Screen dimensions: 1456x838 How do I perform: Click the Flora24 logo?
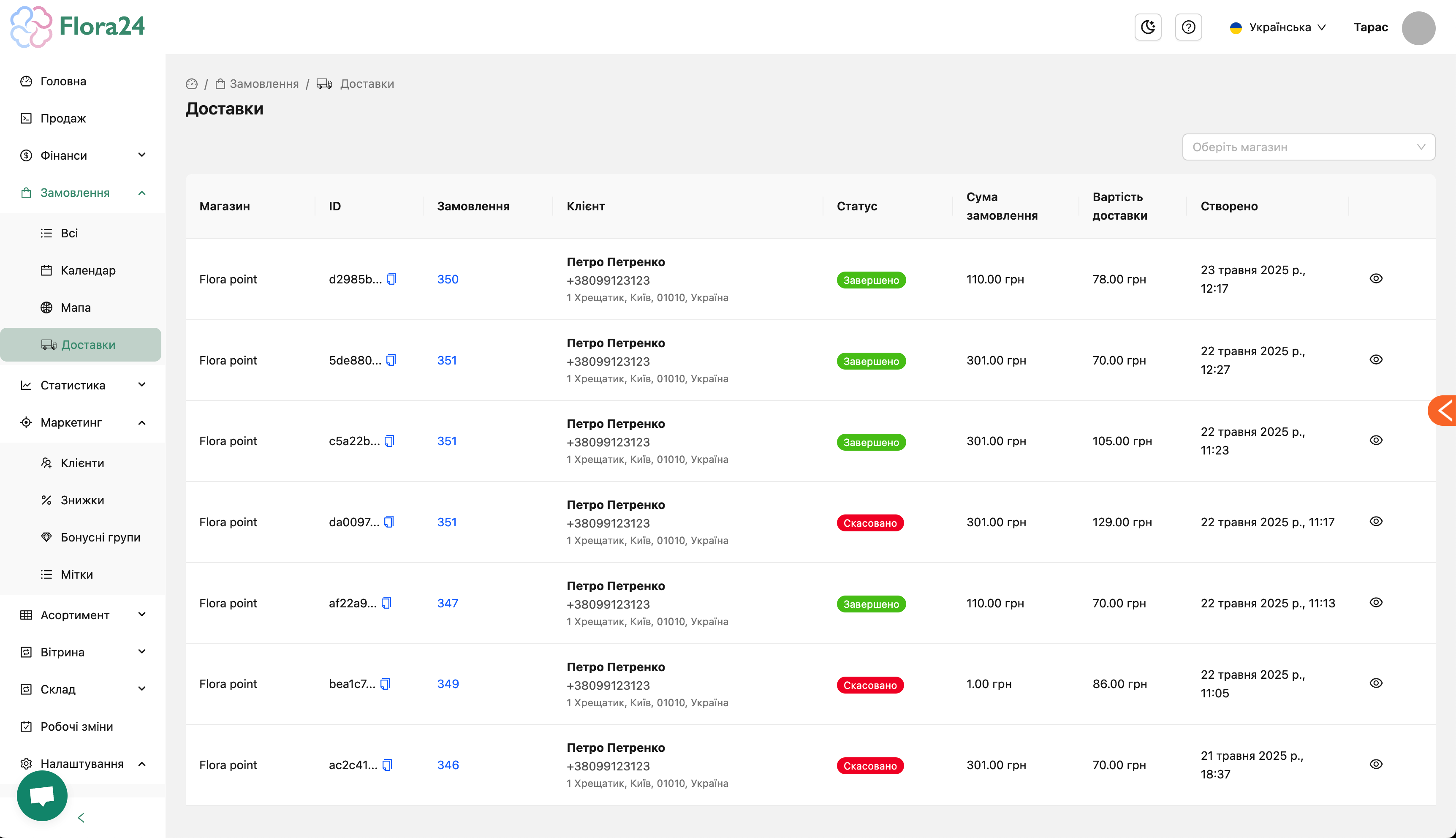(x=78, y=27)
